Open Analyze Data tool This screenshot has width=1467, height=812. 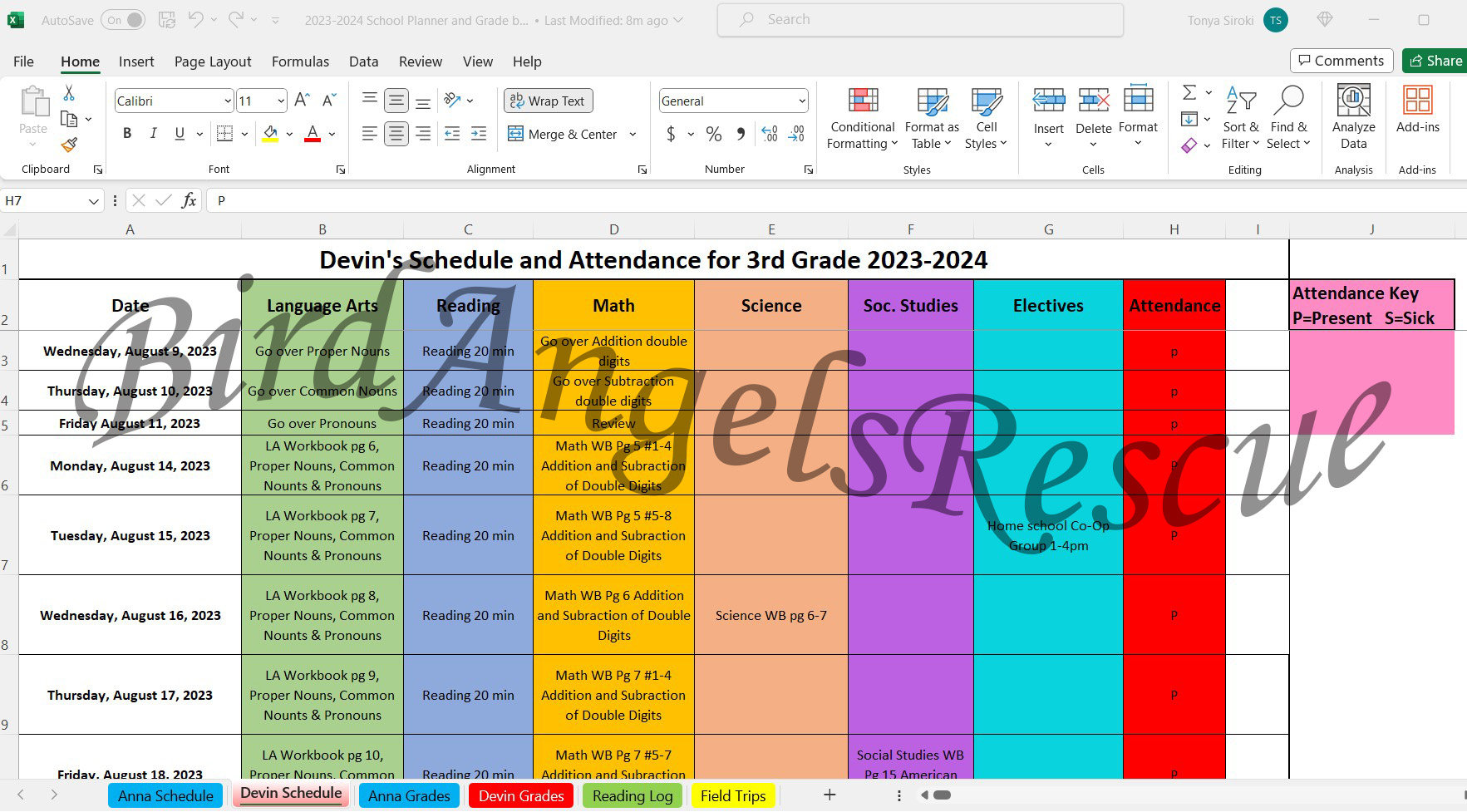click(1353, 117)
